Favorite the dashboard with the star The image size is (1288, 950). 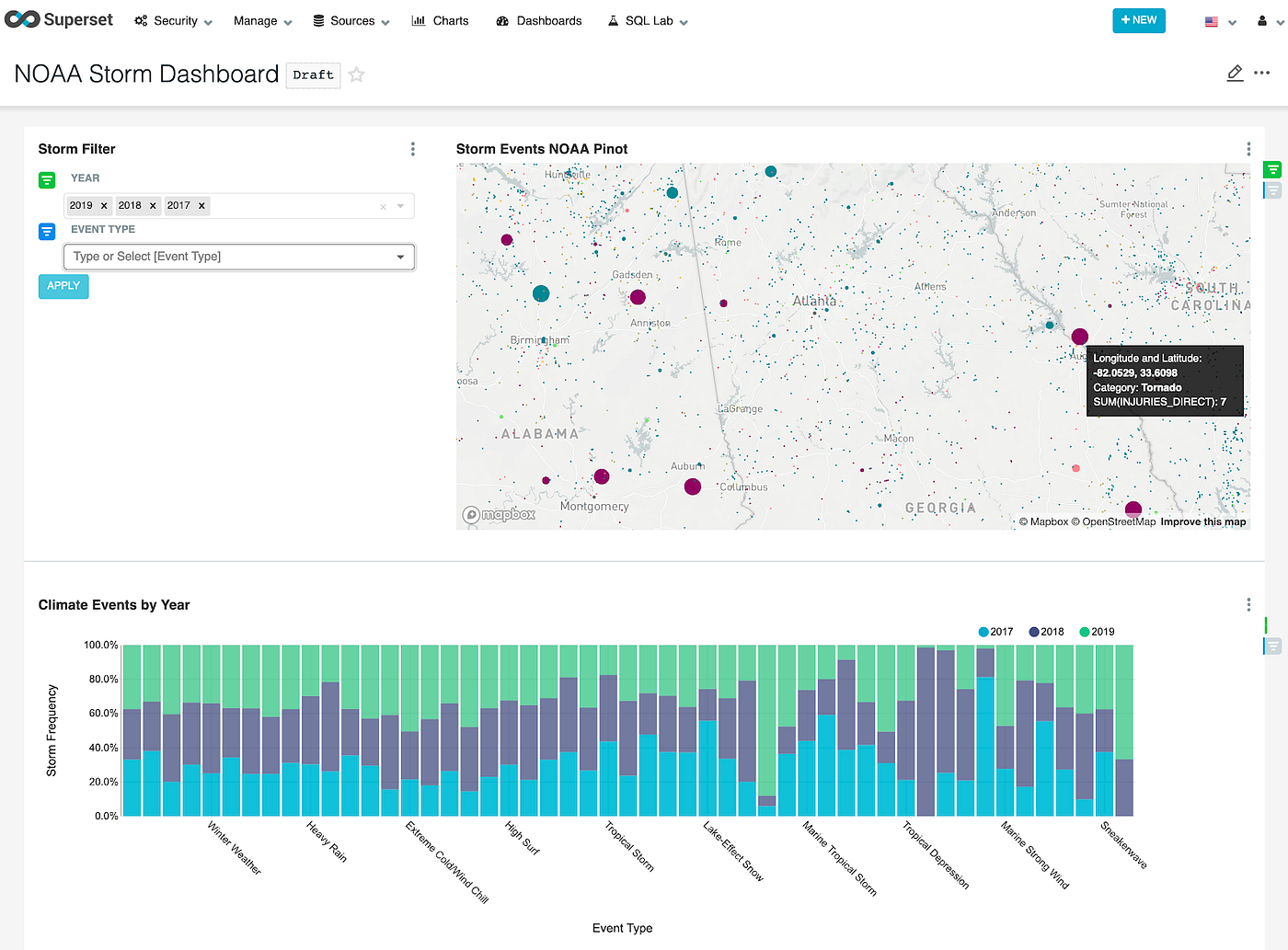tap(357, 74)
